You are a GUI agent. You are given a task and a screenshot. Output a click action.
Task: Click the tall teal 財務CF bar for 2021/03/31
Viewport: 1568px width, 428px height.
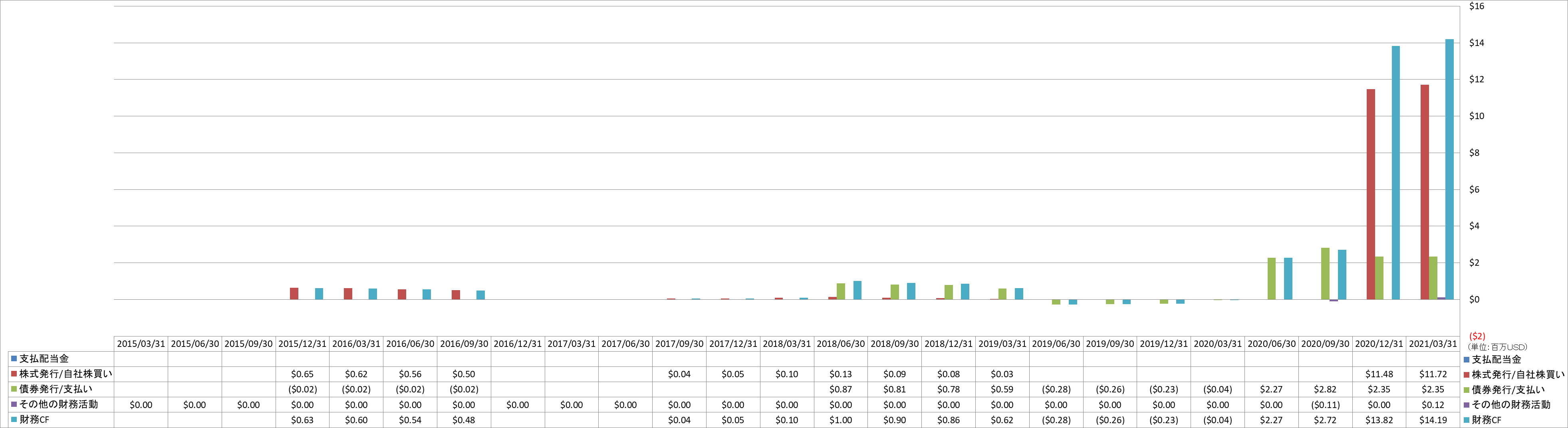pos(1449,169)
